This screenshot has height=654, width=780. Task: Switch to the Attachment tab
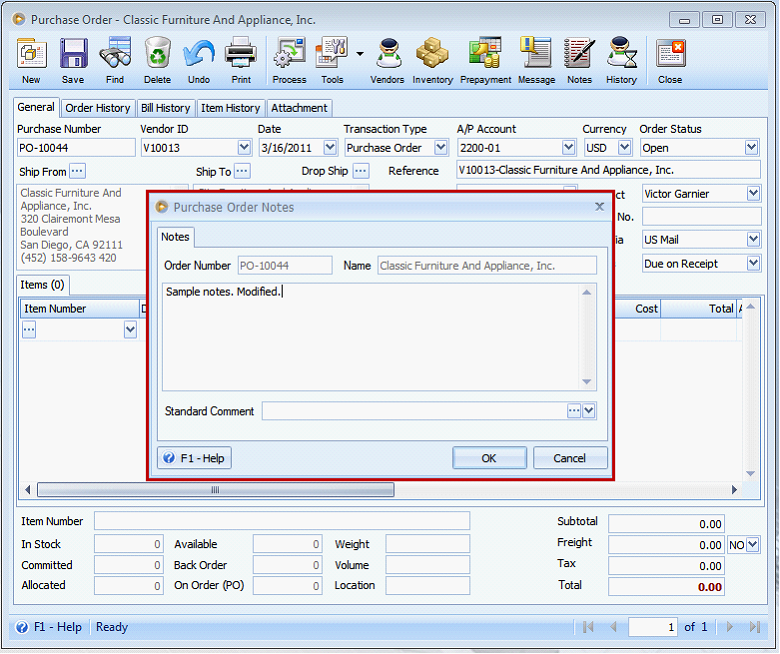point(299,108)
